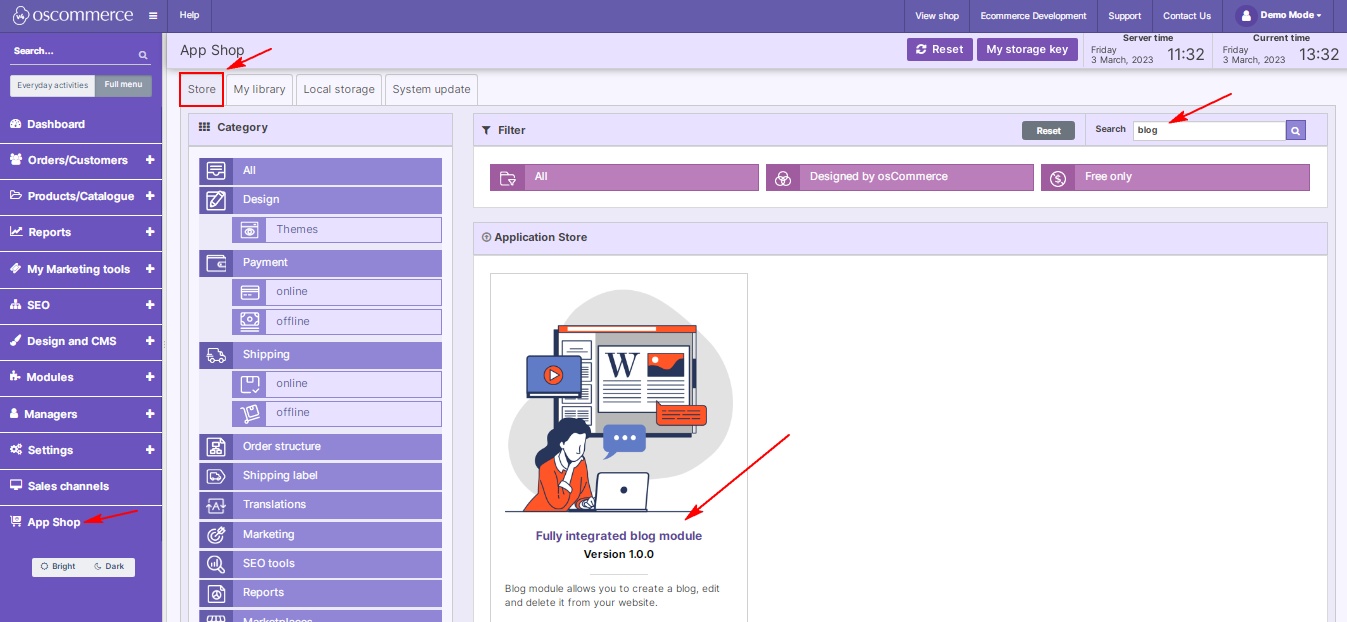This screenshot has height=622, width=1347.
Task: Click the Sales channels monitor icon
Action: coord(16,486)
